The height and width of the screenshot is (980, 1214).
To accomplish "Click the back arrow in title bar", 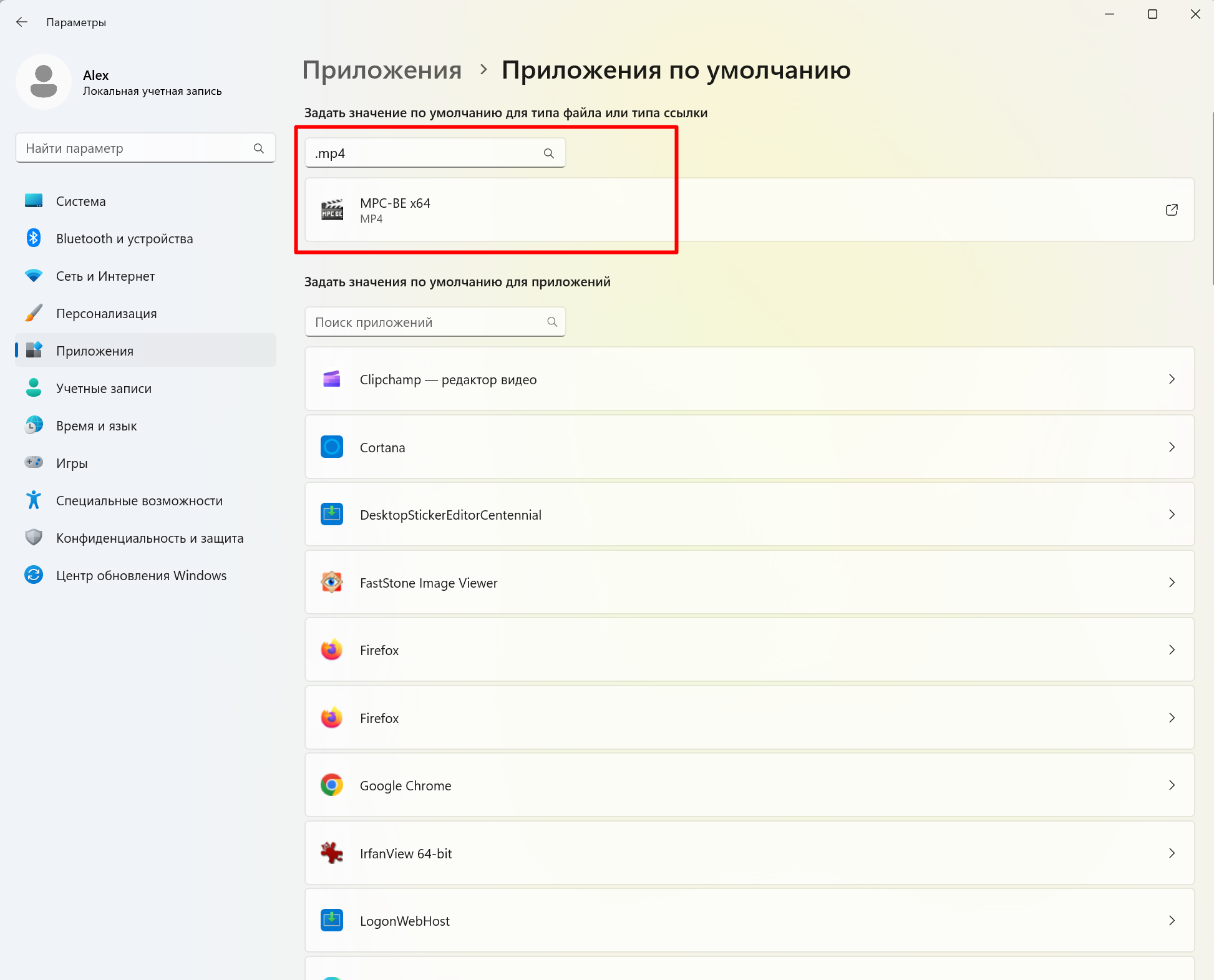I will (x=22, y=22).
